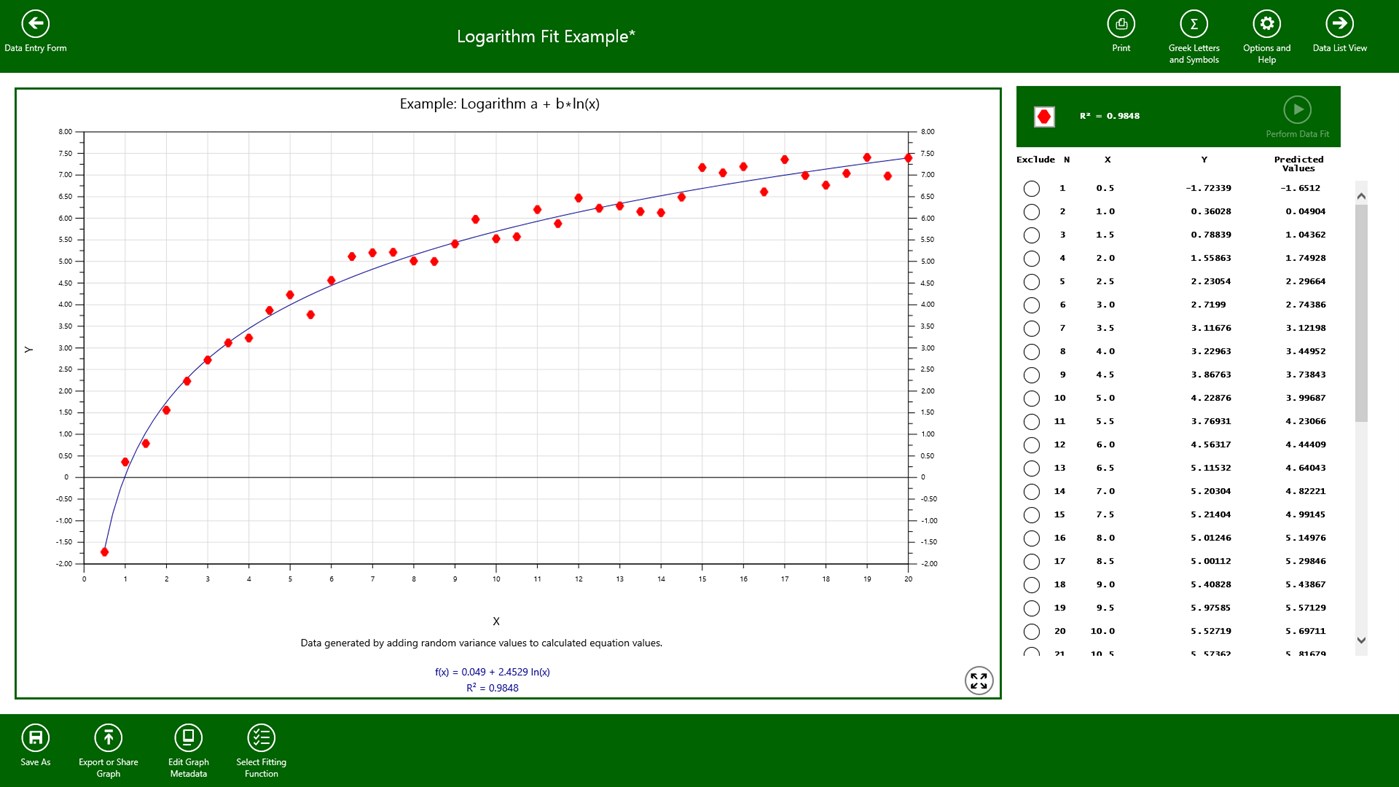Mark point 16 with X 8.0 excluded
Screen dimensions: 1399x787
click(1031, 538)
